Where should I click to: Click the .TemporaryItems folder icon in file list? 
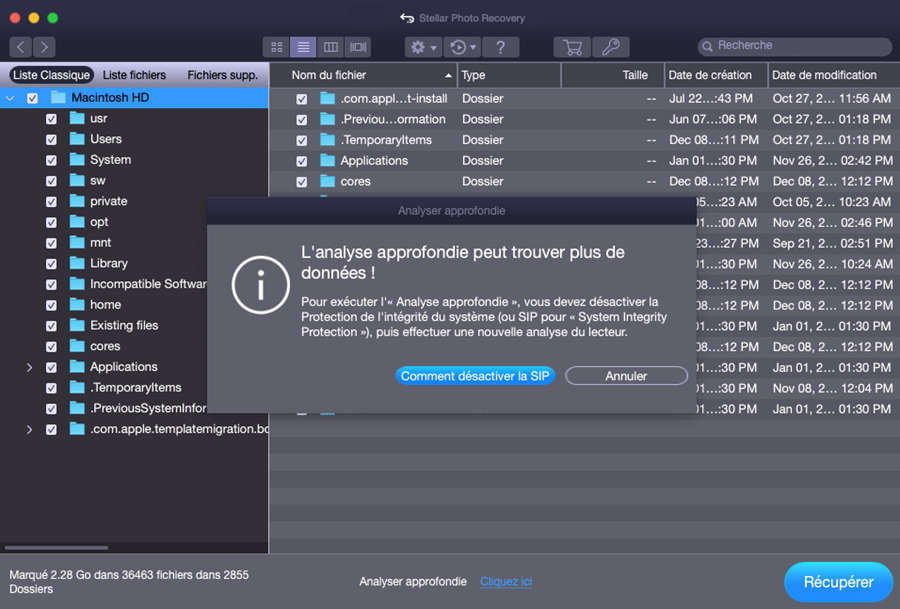(x=327, y=140)
